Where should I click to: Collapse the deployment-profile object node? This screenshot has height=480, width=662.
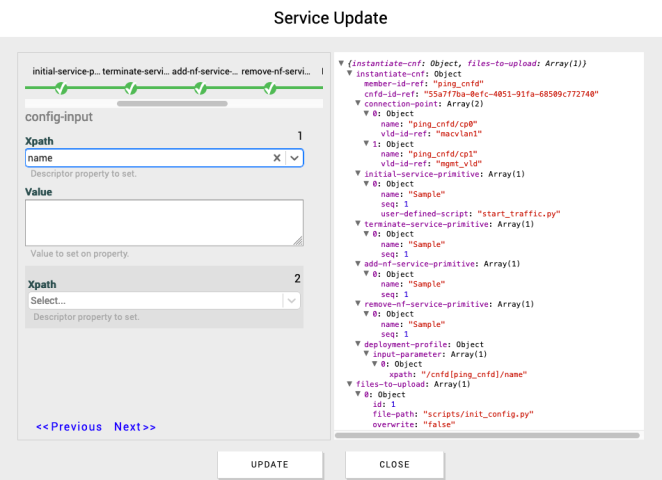pyautogui.click(x=358, y=344)
